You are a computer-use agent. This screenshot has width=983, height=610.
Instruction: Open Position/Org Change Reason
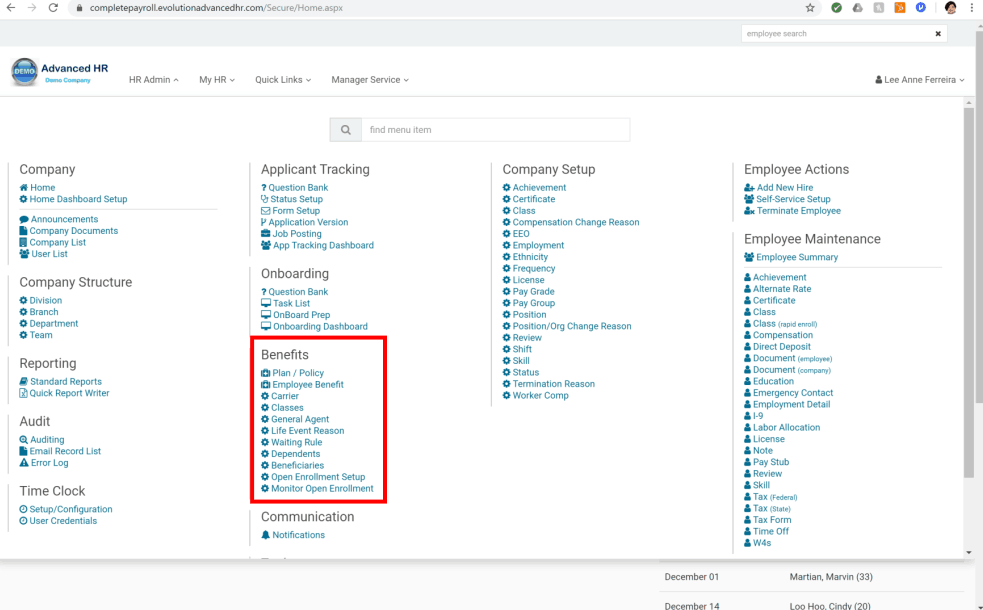point(572,326)
